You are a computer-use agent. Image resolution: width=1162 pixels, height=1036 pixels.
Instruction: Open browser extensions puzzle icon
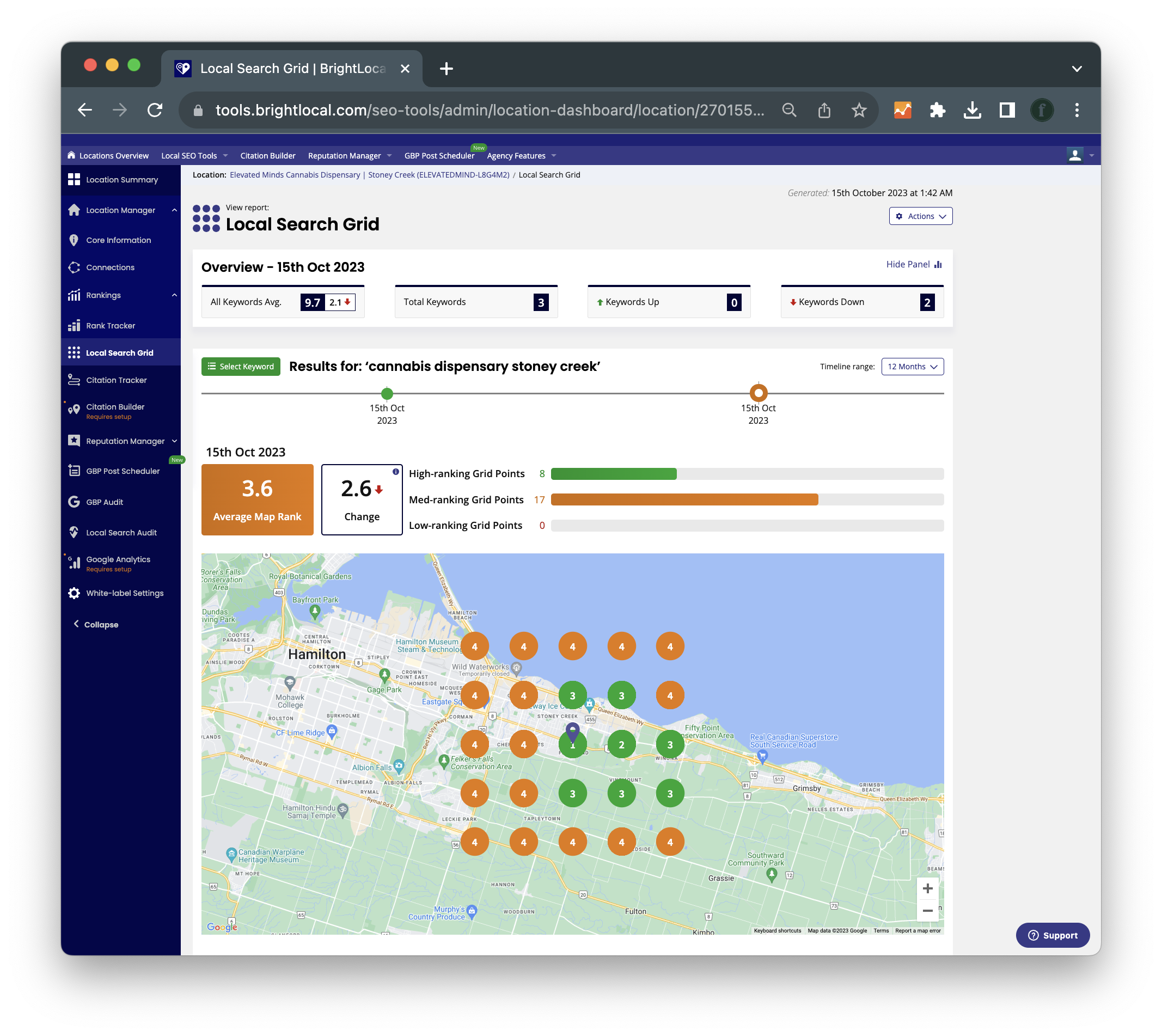[x=937, y=110]
